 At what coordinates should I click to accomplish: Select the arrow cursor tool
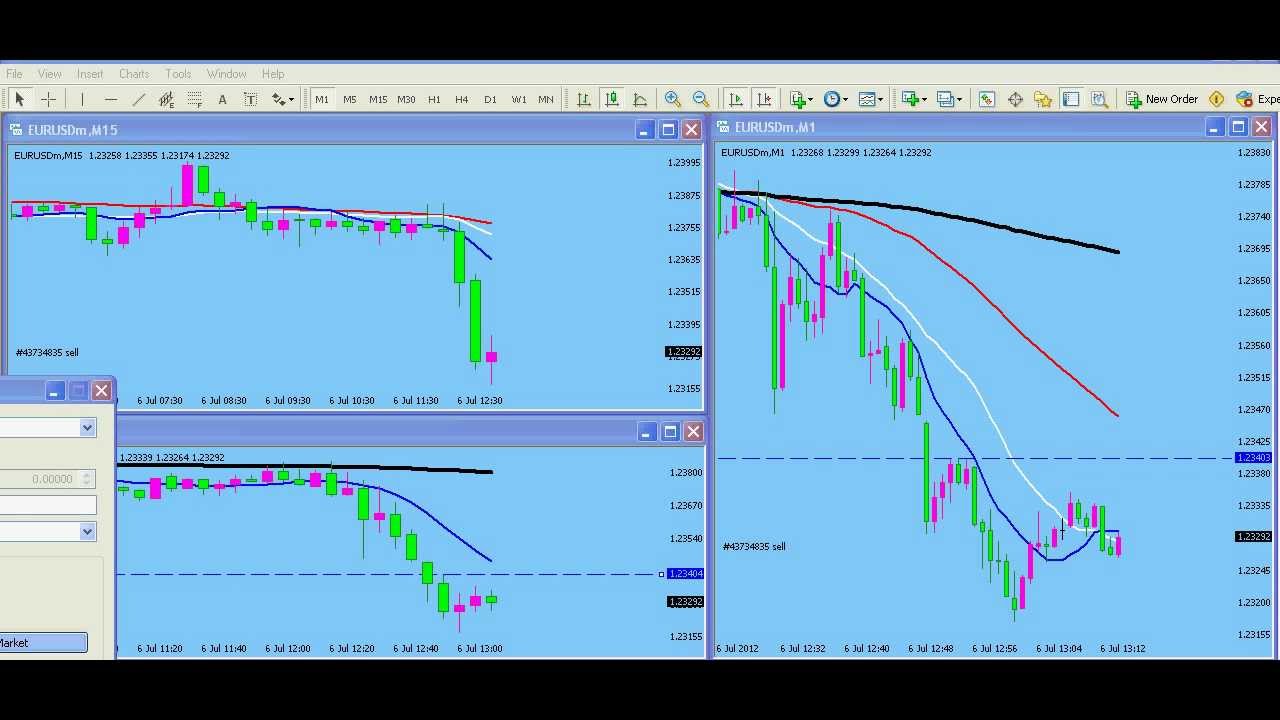pyautogui.click(x=19, y=99)
